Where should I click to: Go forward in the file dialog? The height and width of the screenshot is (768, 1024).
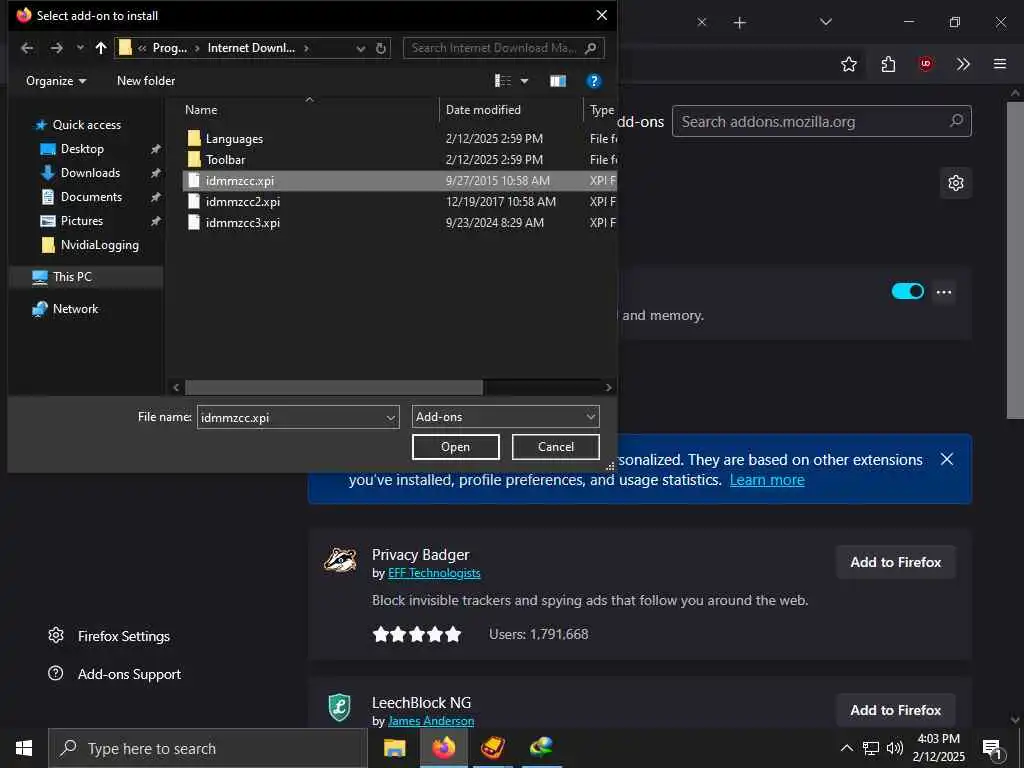[57, 48]
